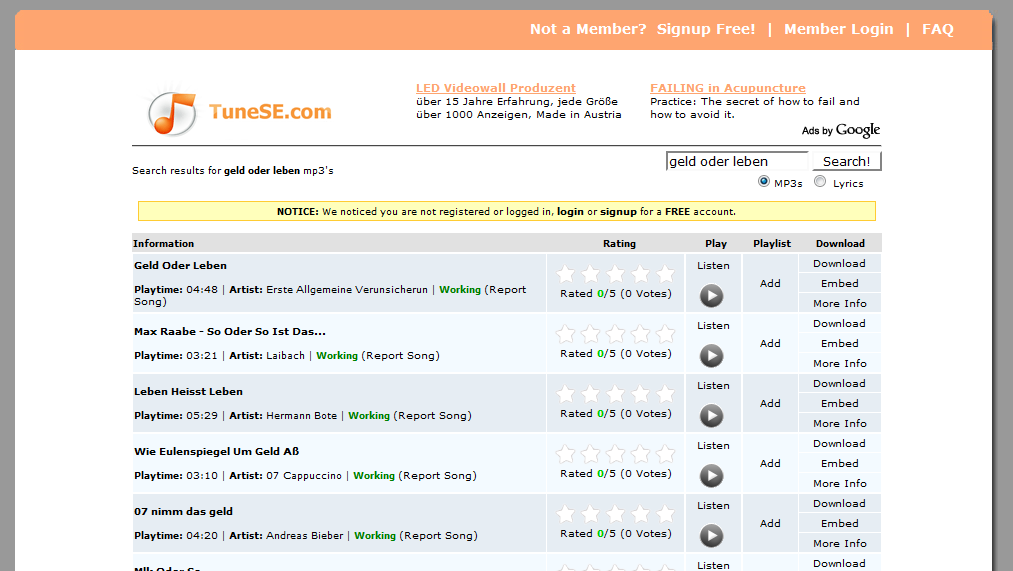
Task: Report Song for Leben Heisst Leben
Action: (433, 416)
